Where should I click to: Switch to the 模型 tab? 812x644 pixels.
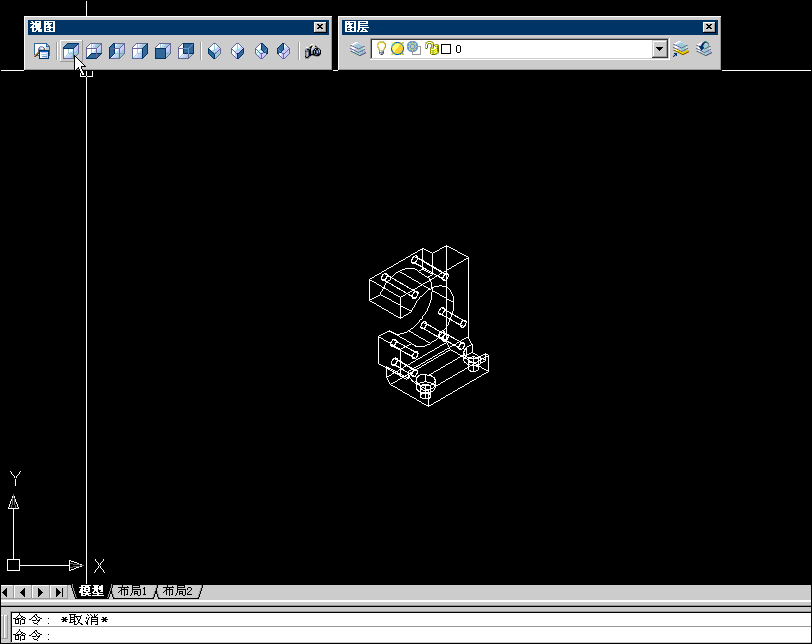[x=92, y=591]
